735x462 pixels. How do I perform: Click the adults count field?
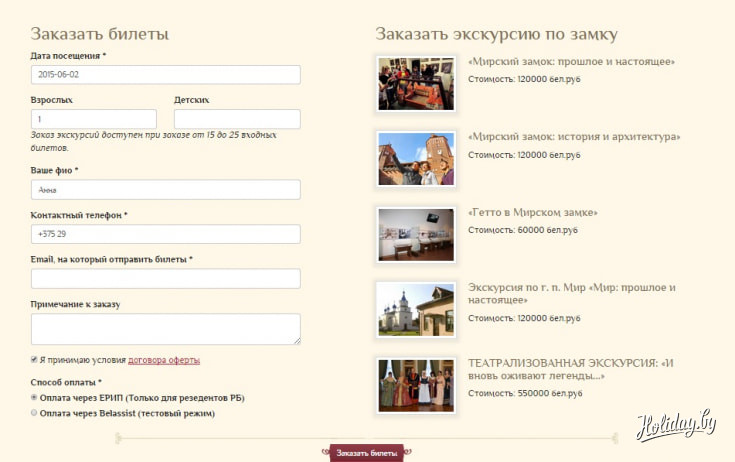pyautogui.click(x=93, y=119)
